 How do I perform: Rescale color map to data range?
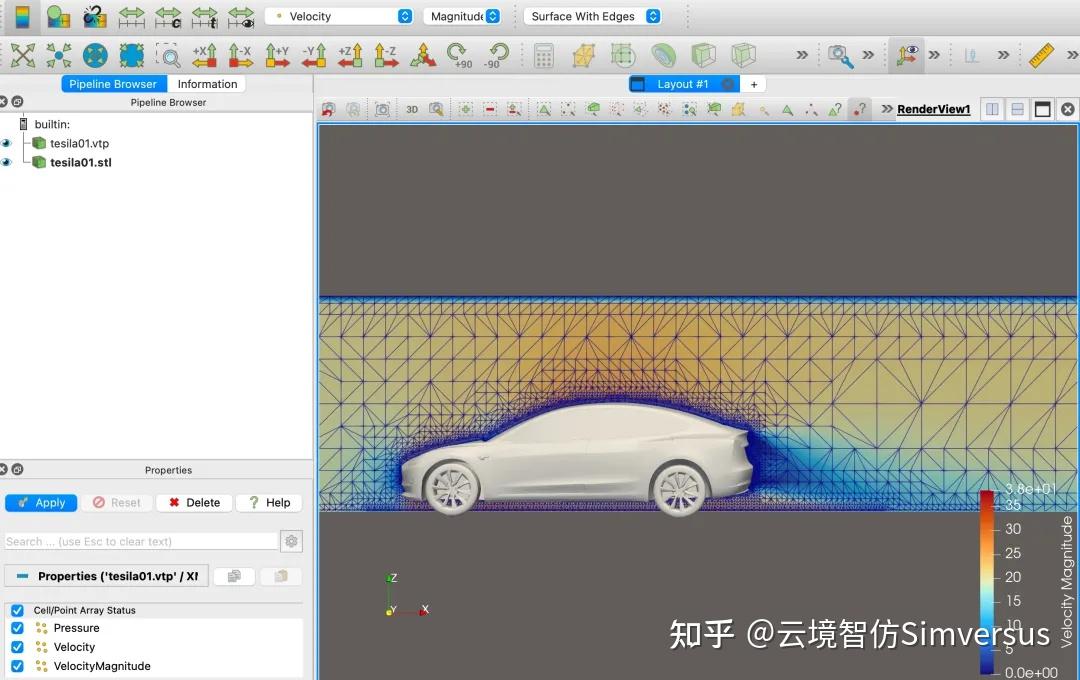click(132, 17)
